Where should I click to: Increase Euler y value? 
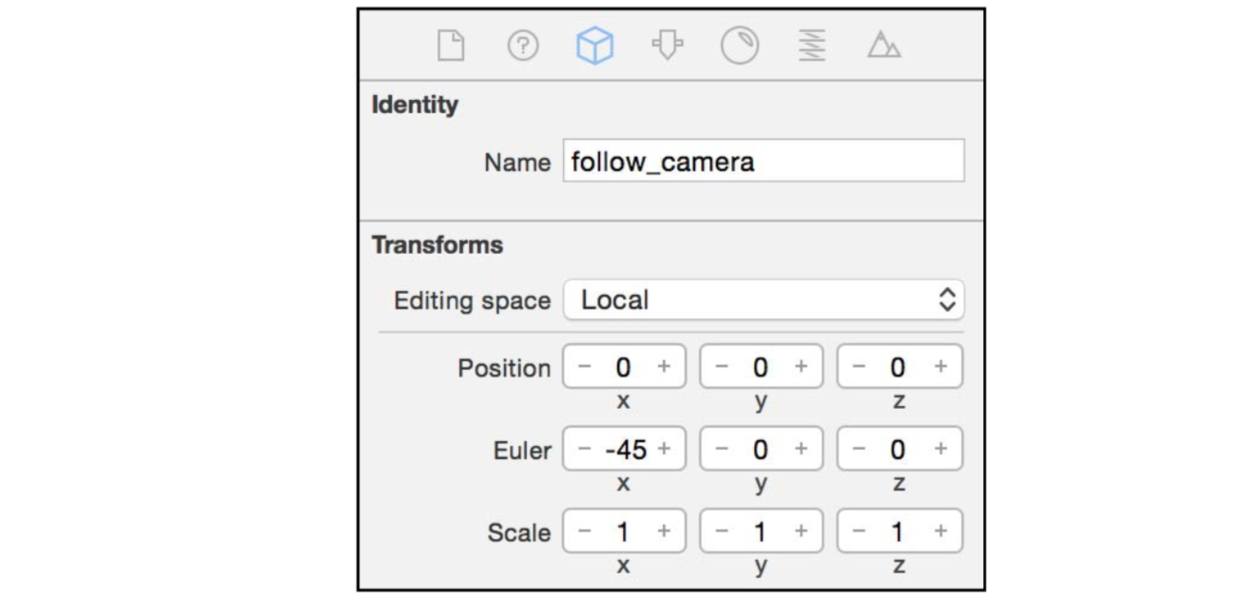click(x=801, y=450)
